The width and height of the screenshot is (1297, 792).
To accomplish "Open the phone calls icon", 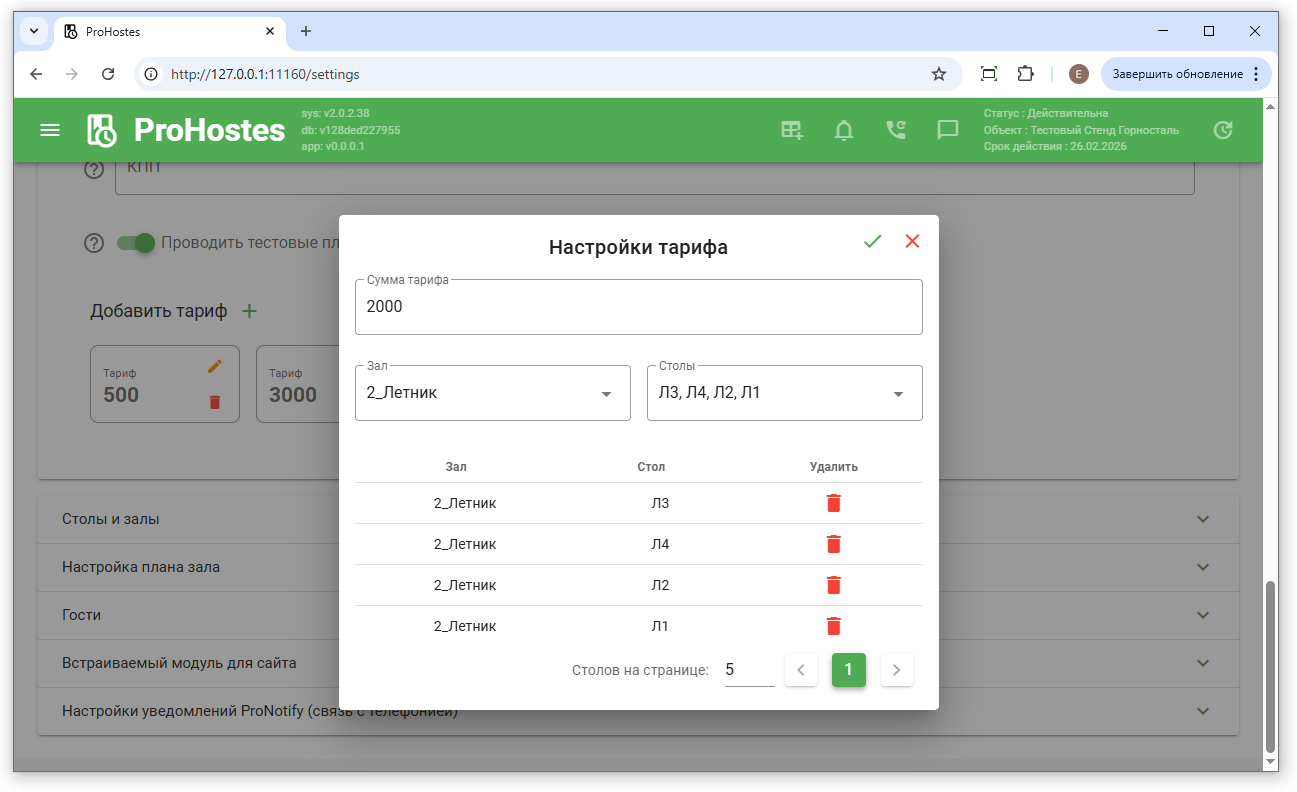I will click(x=896, y=130).
